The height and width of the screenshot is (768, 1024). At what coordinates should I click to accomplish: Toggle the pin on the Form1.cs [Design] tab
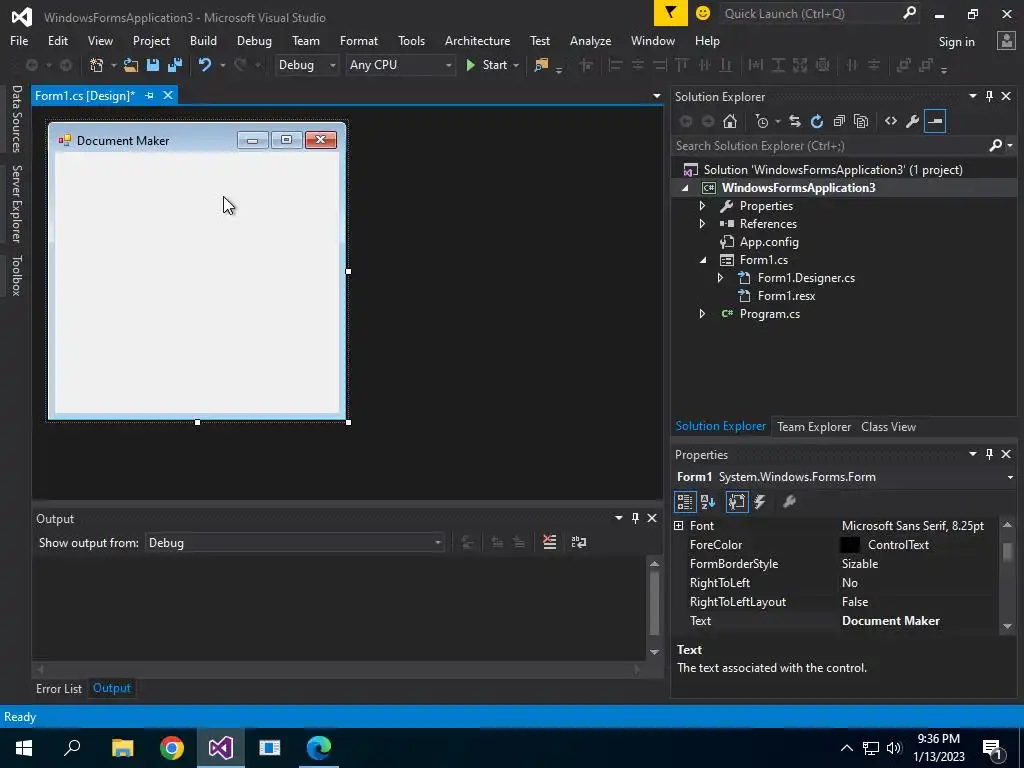coord(149,95)
